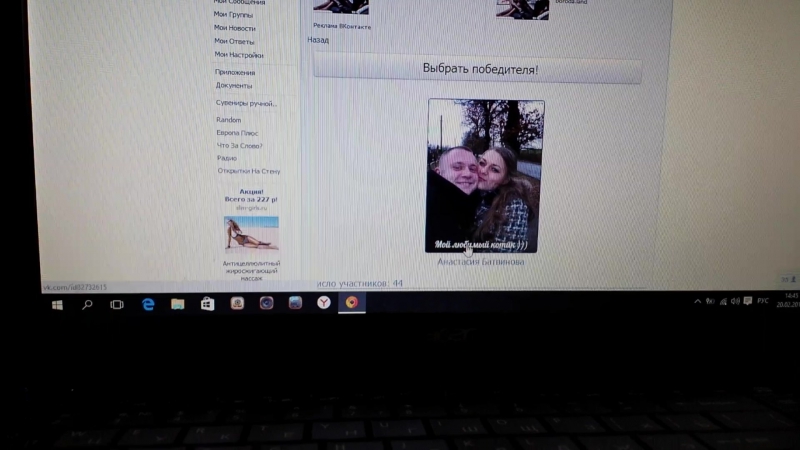Viewport: 800px width, 450px height.
Task: Open Открытки На Стену app link
Action: click(x=249, y=171)
